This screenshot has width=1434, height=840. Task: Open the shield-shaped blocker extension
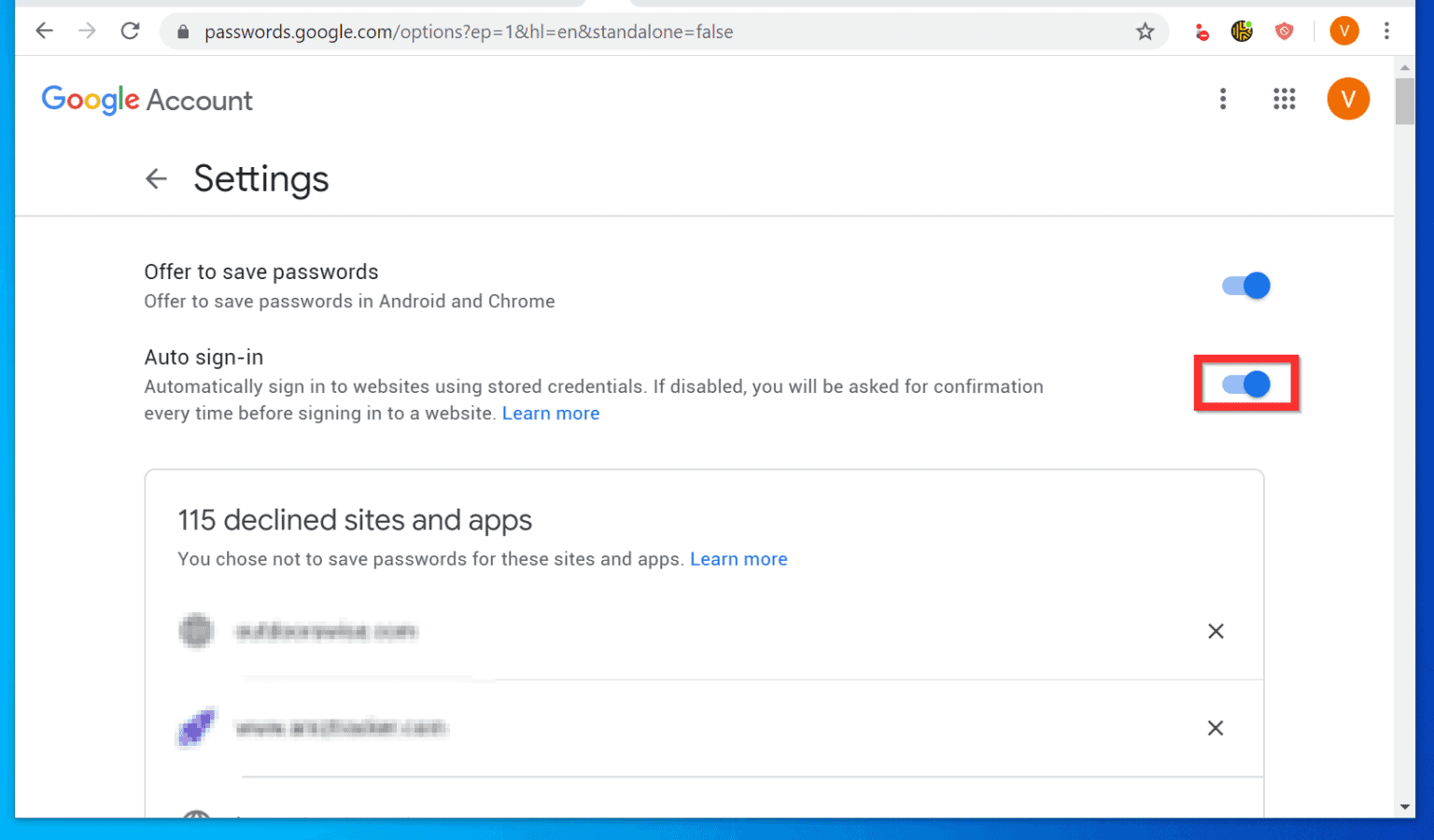coord(1285,31)
